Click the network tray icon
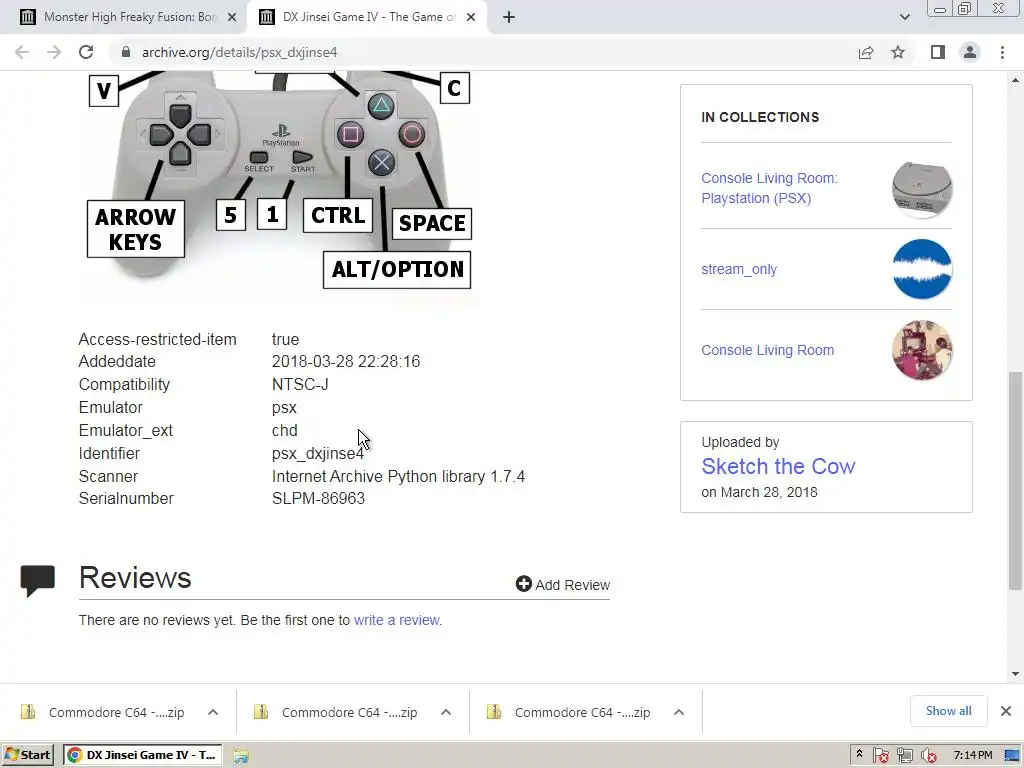This screenshot has height=768, width=1024. [904, 756]
